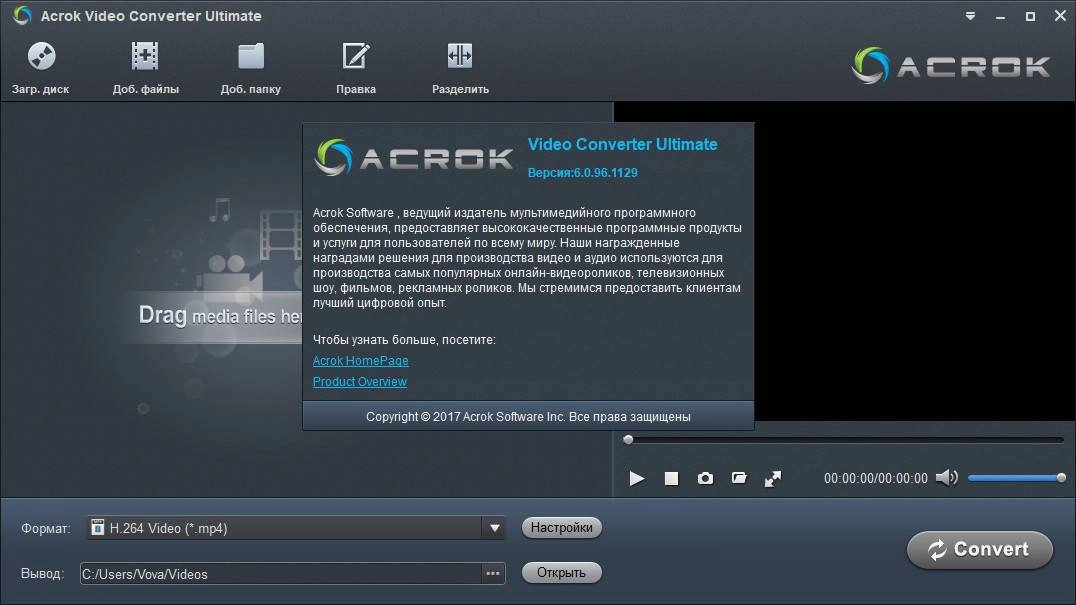Adjust the volume slider
Image resolution: width=1076 pixels, height=605 pixels.
[1016, 477]
